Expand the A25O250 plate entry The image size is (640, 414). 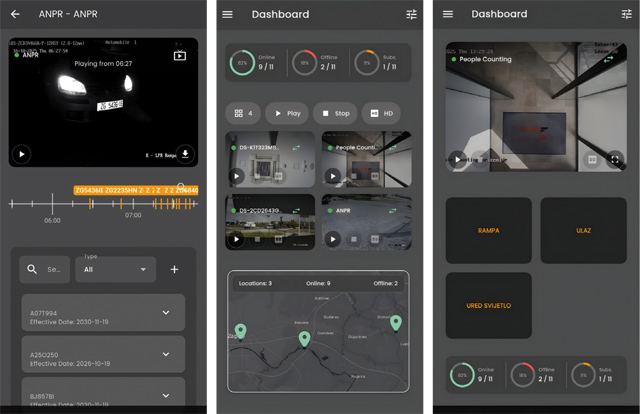(166, 354)
